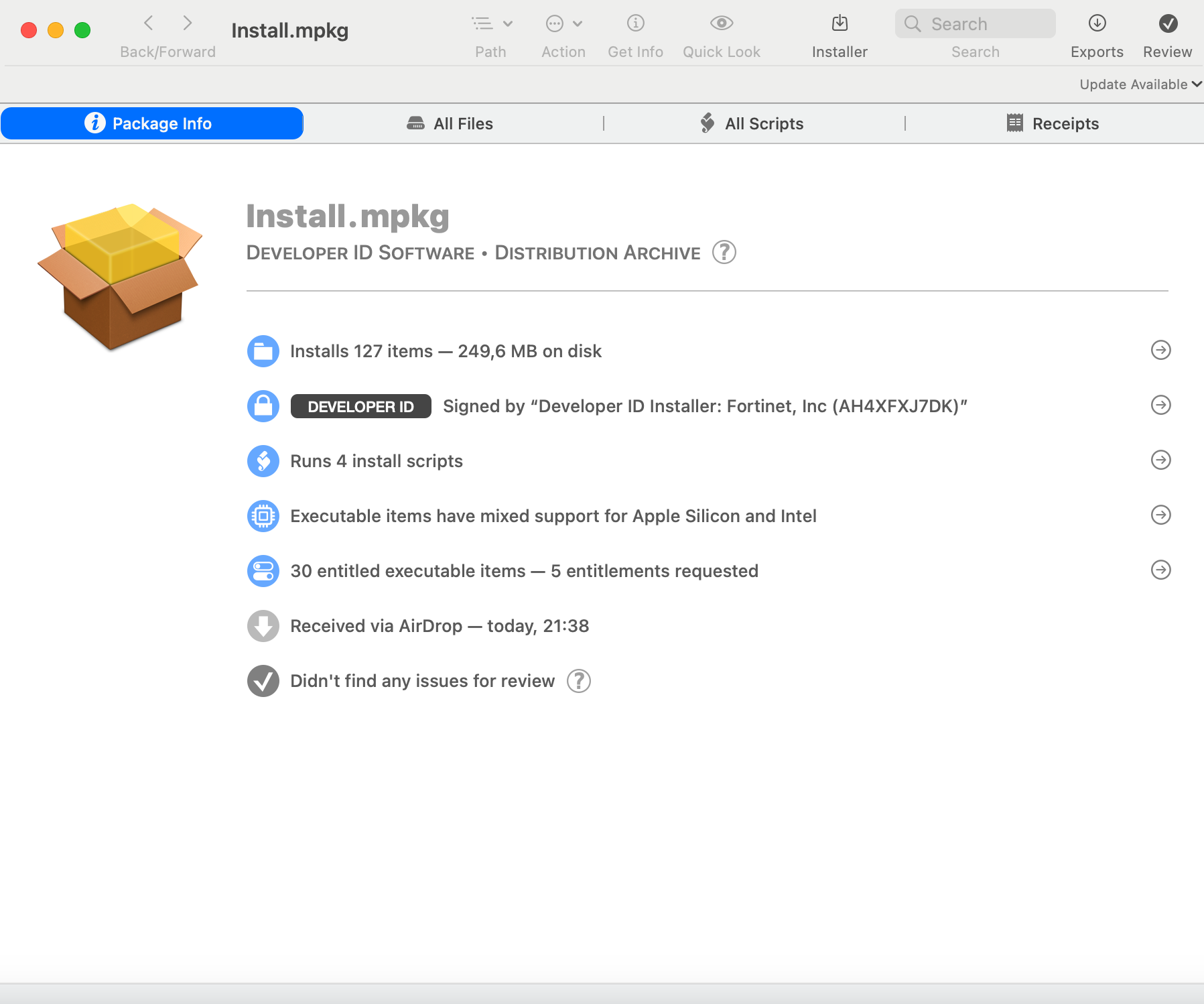Open Quick Look eye icon
1204x1004 pixels.
pos(721,23)
